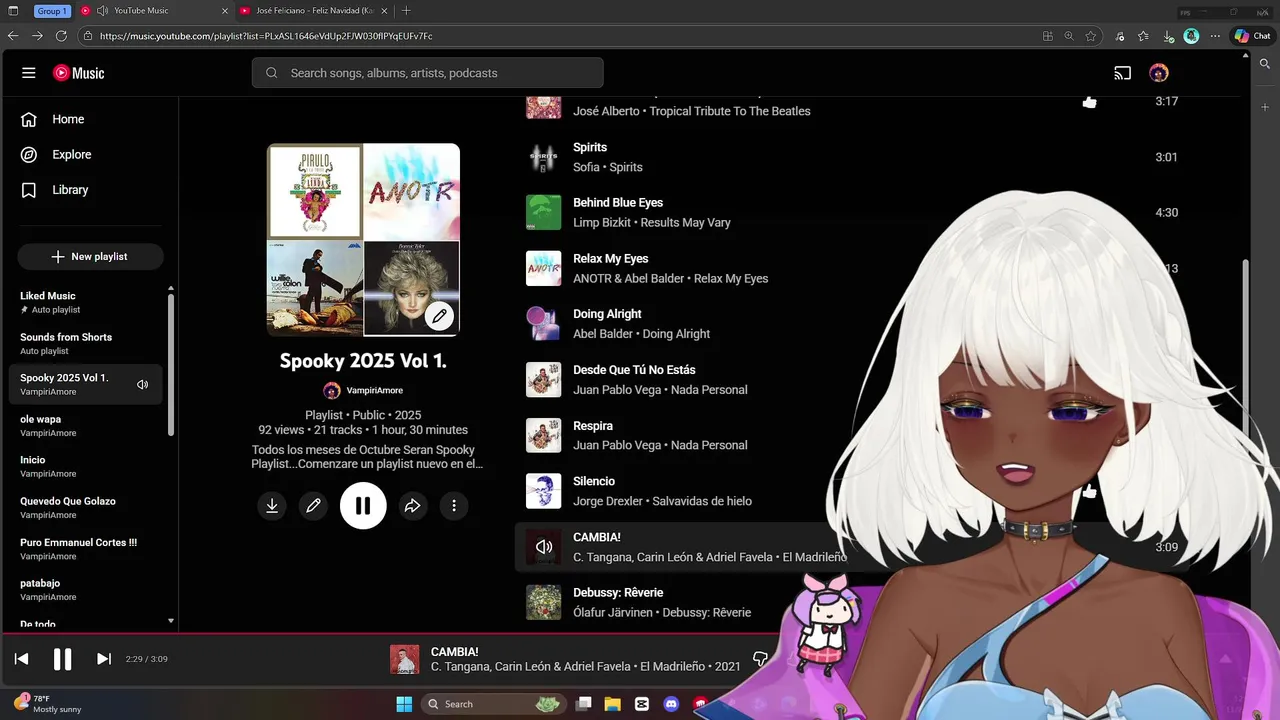Click the Doing Alright track title
Screen dimensions: 1280x720
pos(607,314)
